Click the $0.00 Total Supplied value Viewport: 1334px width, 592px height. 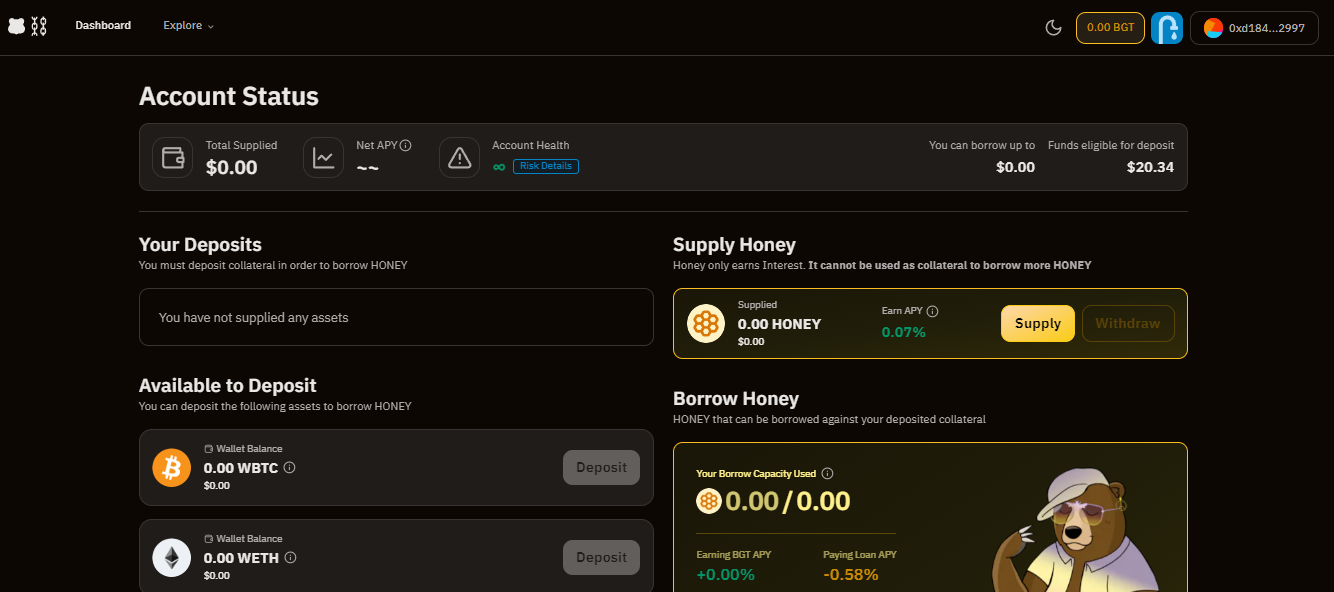point(232,167)
